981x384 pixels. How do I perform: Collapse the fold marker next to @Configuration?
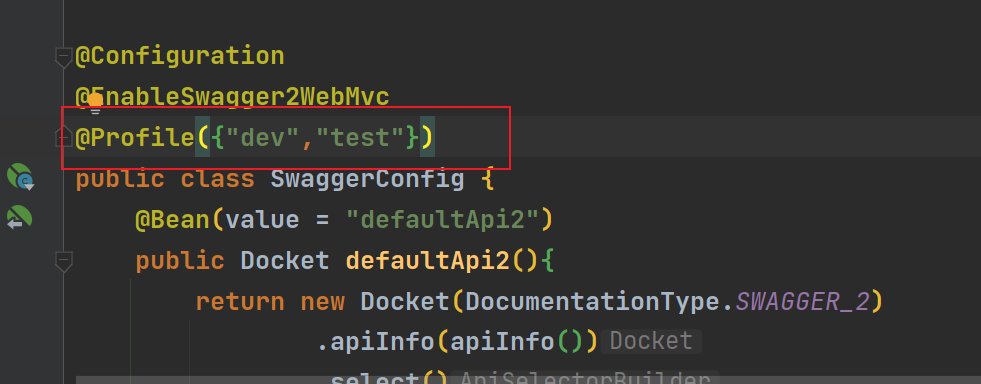(64, 58)
